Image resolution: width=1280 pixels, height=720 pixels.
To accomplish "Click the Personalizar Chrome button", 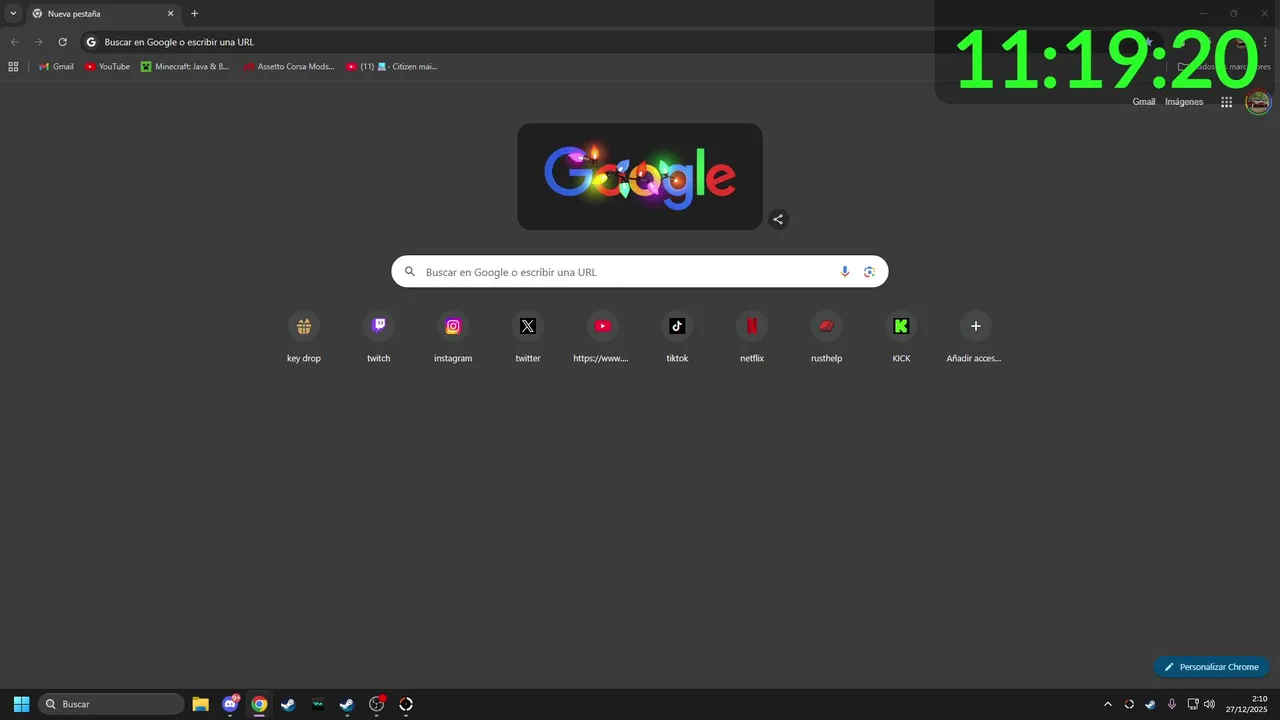I will (1211, 667).
